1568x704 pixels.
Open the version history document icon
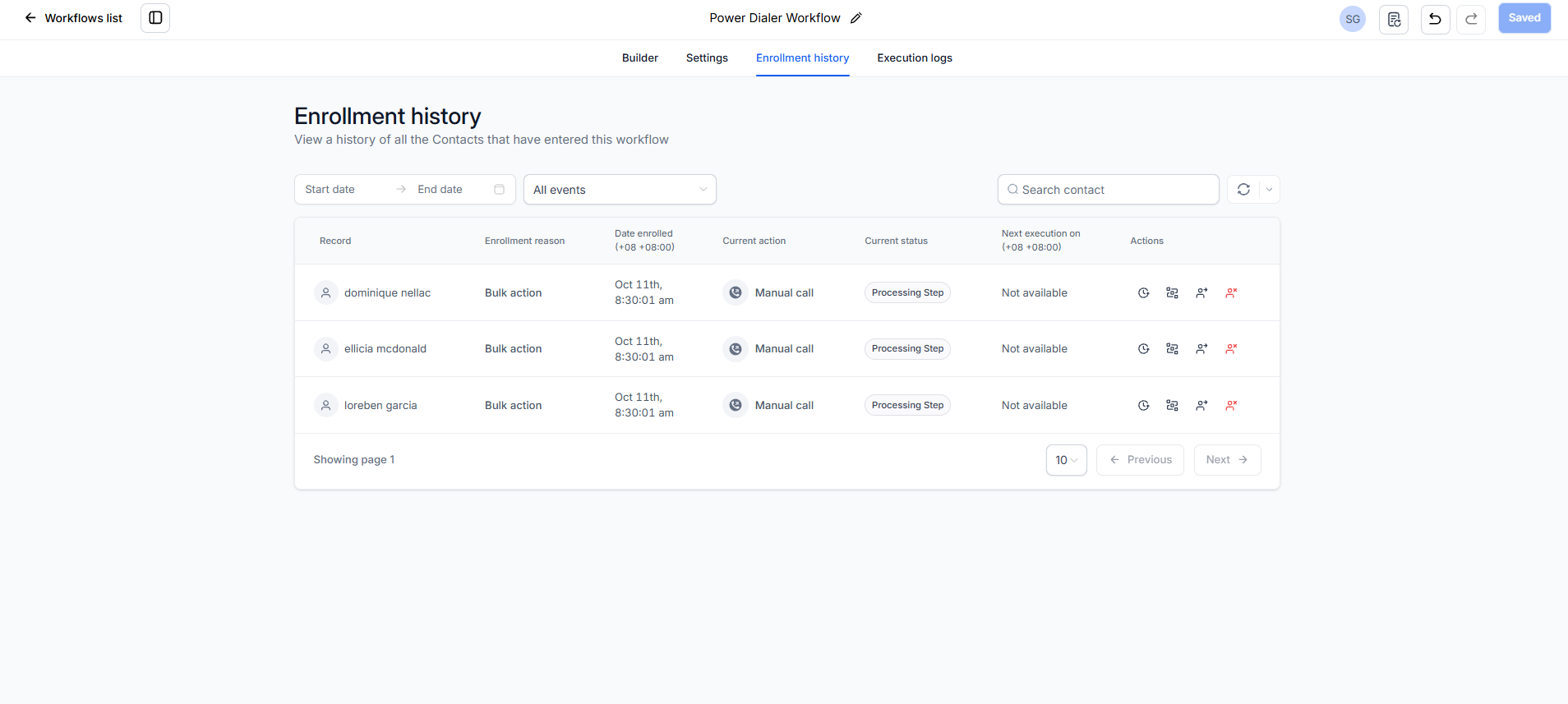pyautogui.click(x=1394, y=19)
